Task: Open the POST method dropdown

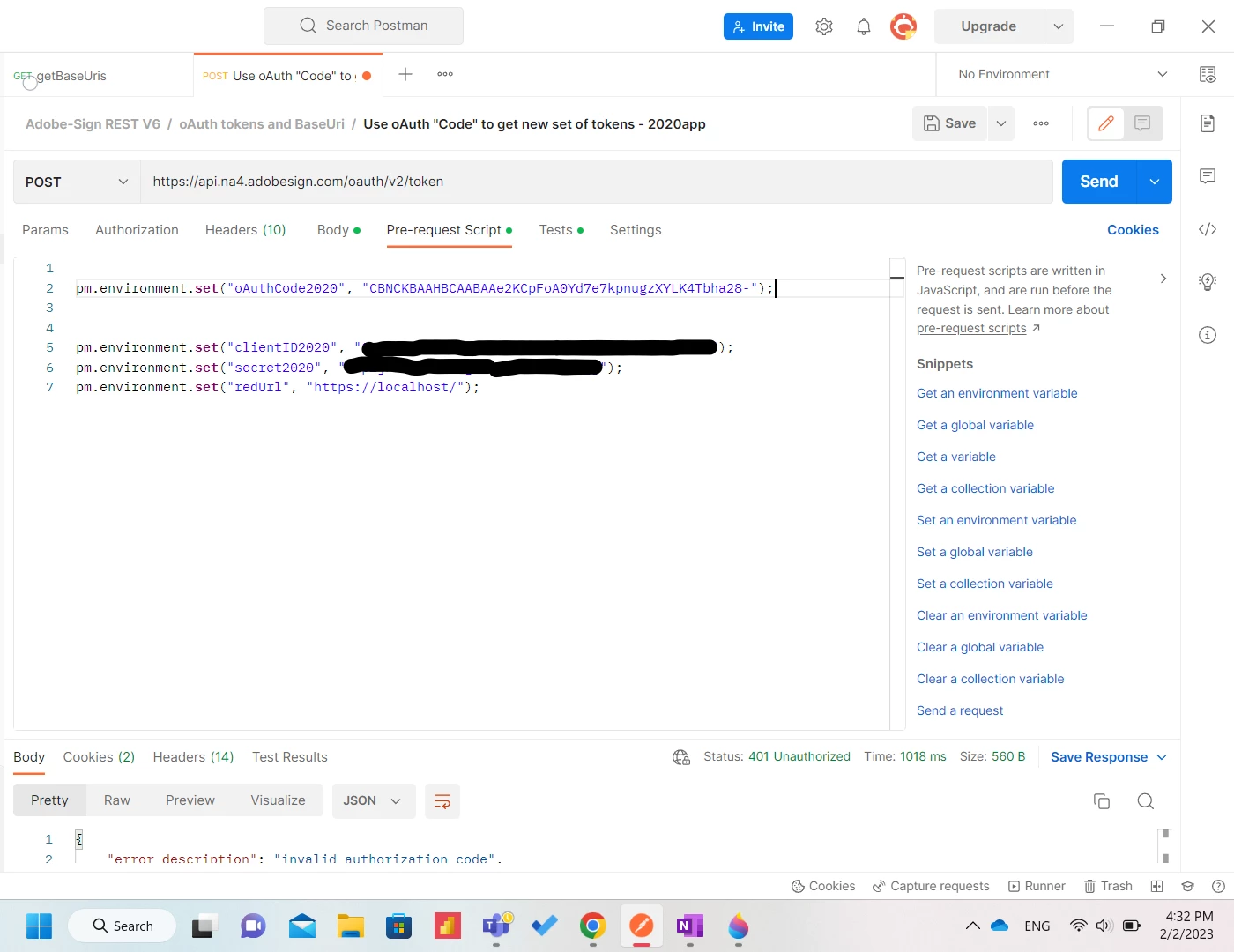Action: pos(77,182)
